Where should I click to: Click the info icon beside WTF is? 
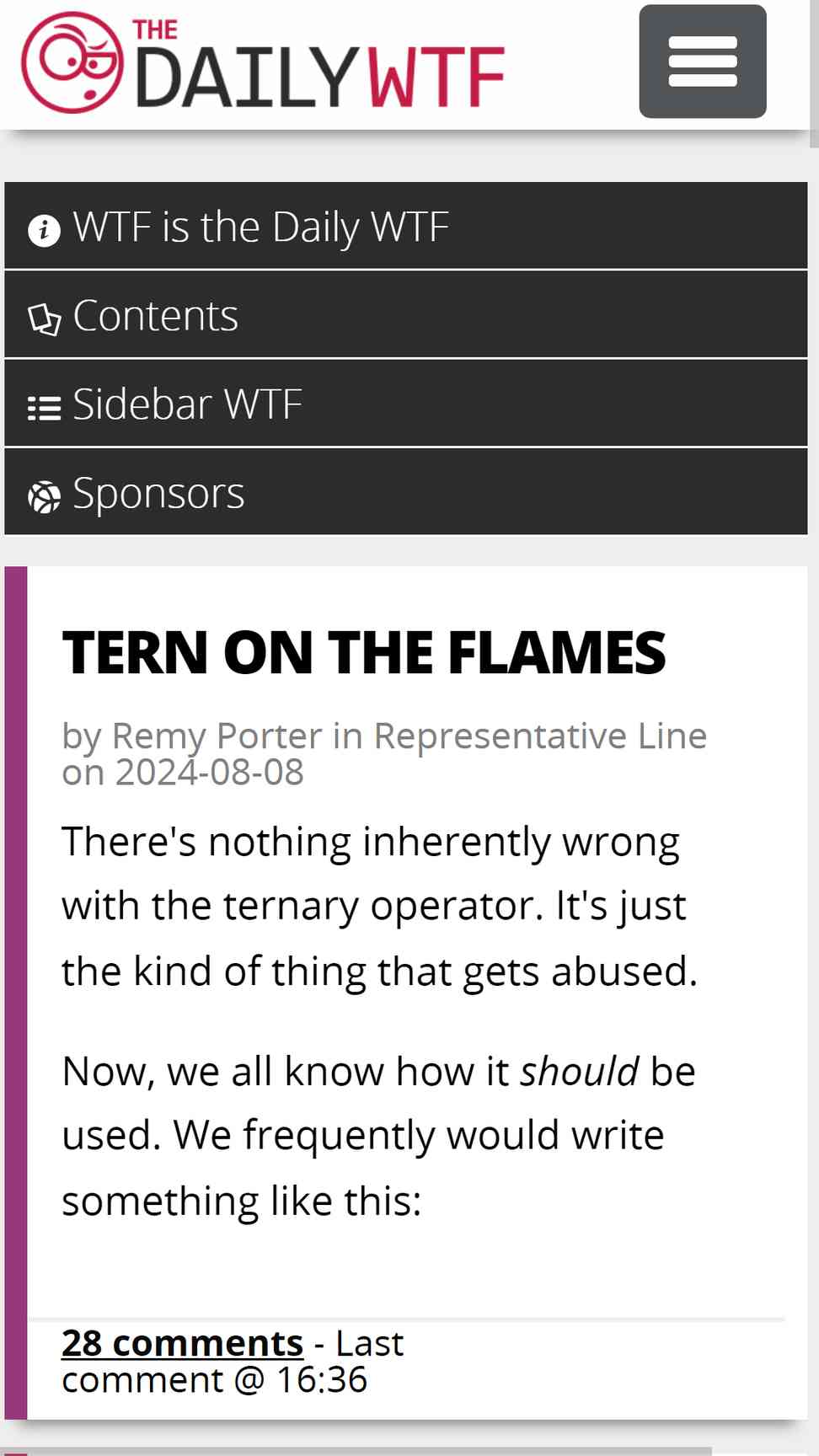(44, 230)
